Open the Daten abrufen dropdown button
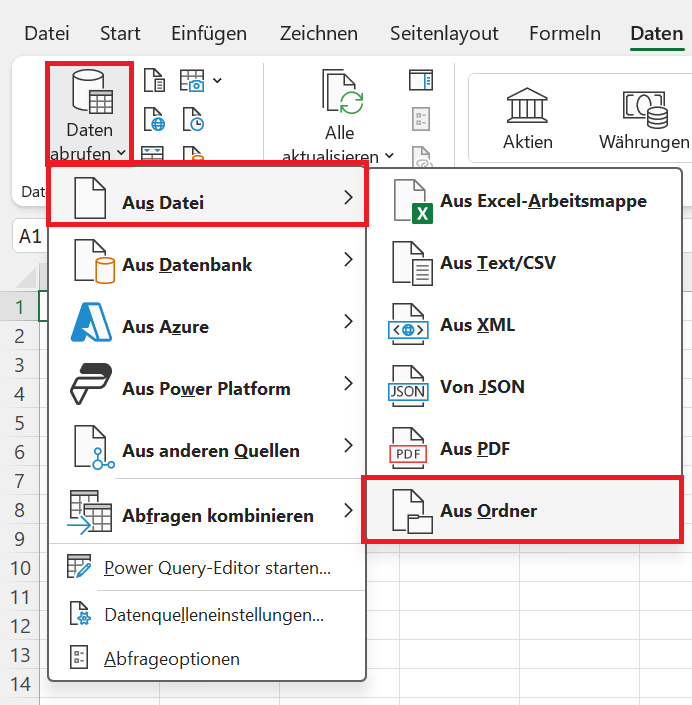 [89, 114]
